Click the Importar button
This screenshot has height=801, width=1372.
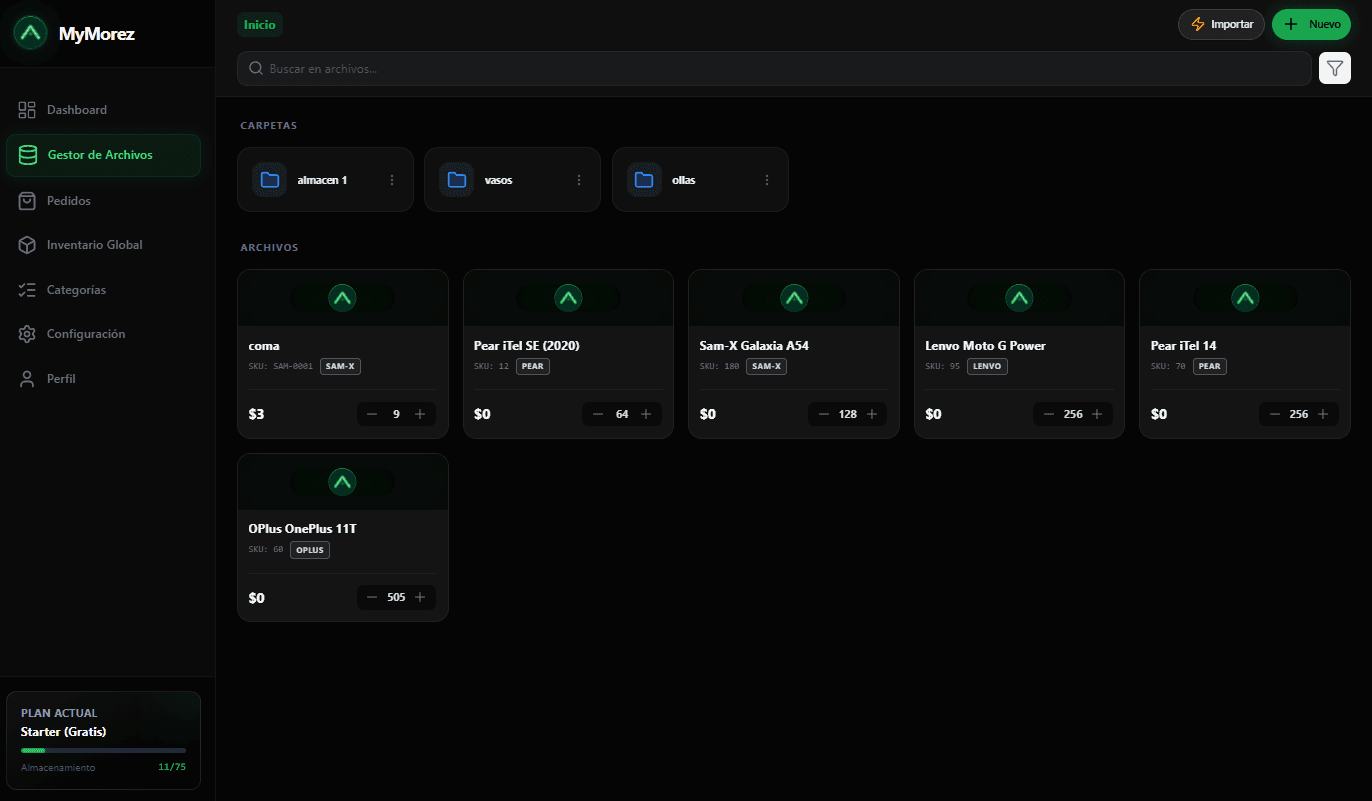click(1221, 23)
